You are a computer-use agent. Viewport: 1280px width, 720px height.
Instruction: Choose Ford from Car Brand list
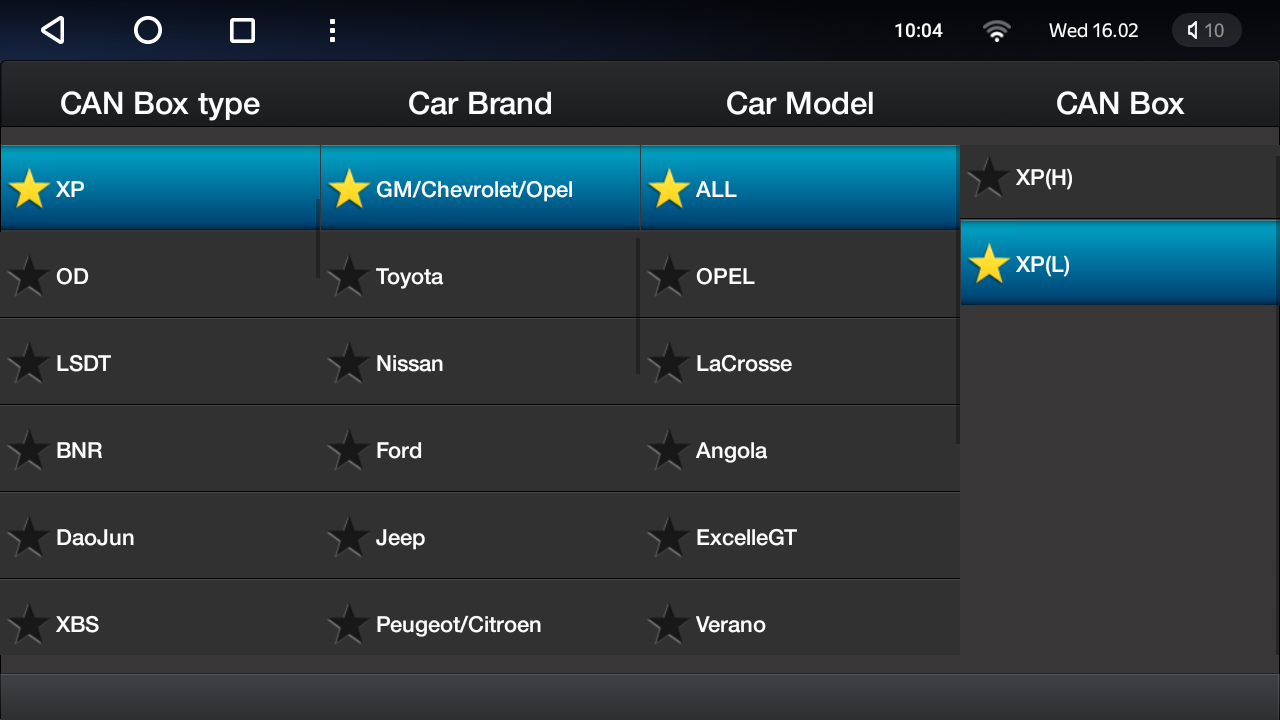click(480, 450)
